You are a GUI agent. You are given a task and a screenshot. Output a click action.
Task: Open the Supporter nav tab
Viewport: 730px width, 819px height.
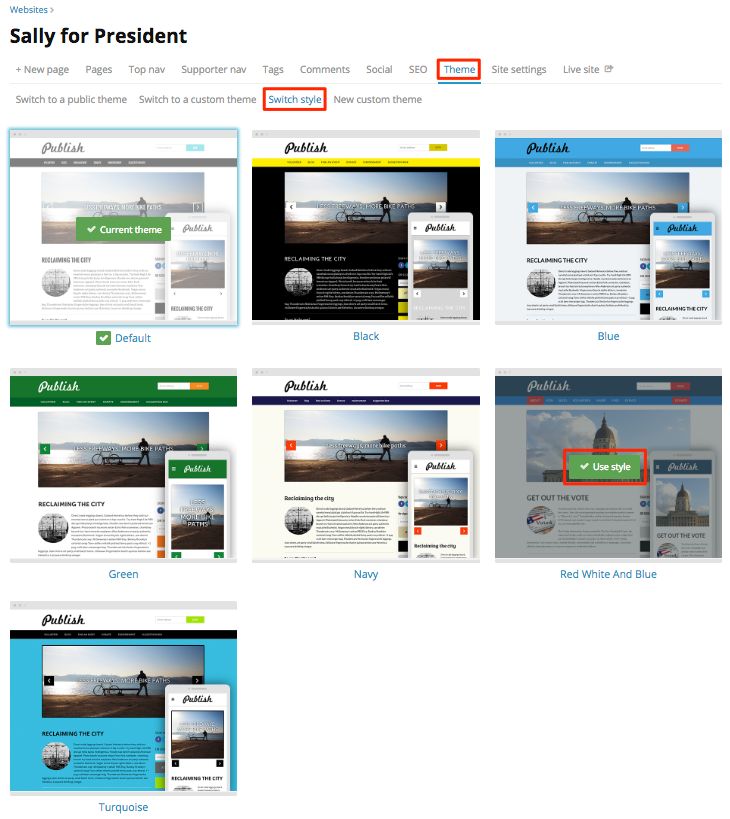click(x=213, y=70)
